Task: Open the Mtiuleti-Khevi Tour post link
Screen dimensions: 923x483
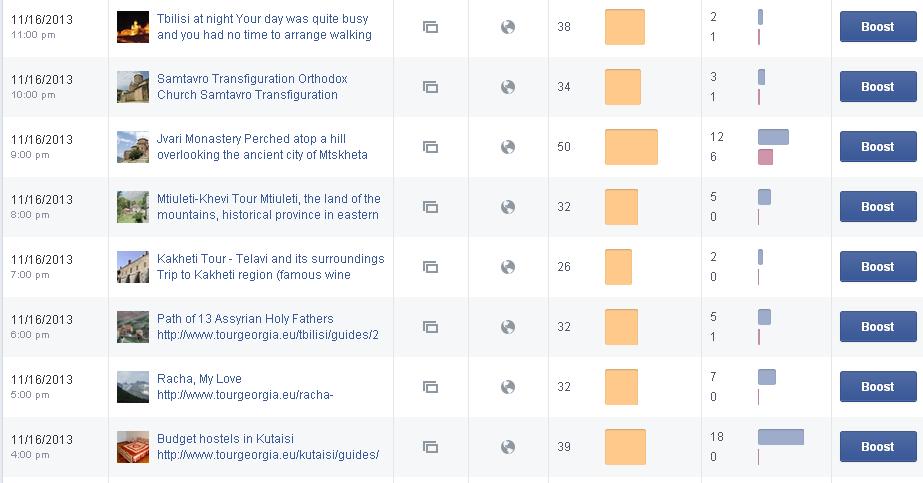Action: point(268,206)
